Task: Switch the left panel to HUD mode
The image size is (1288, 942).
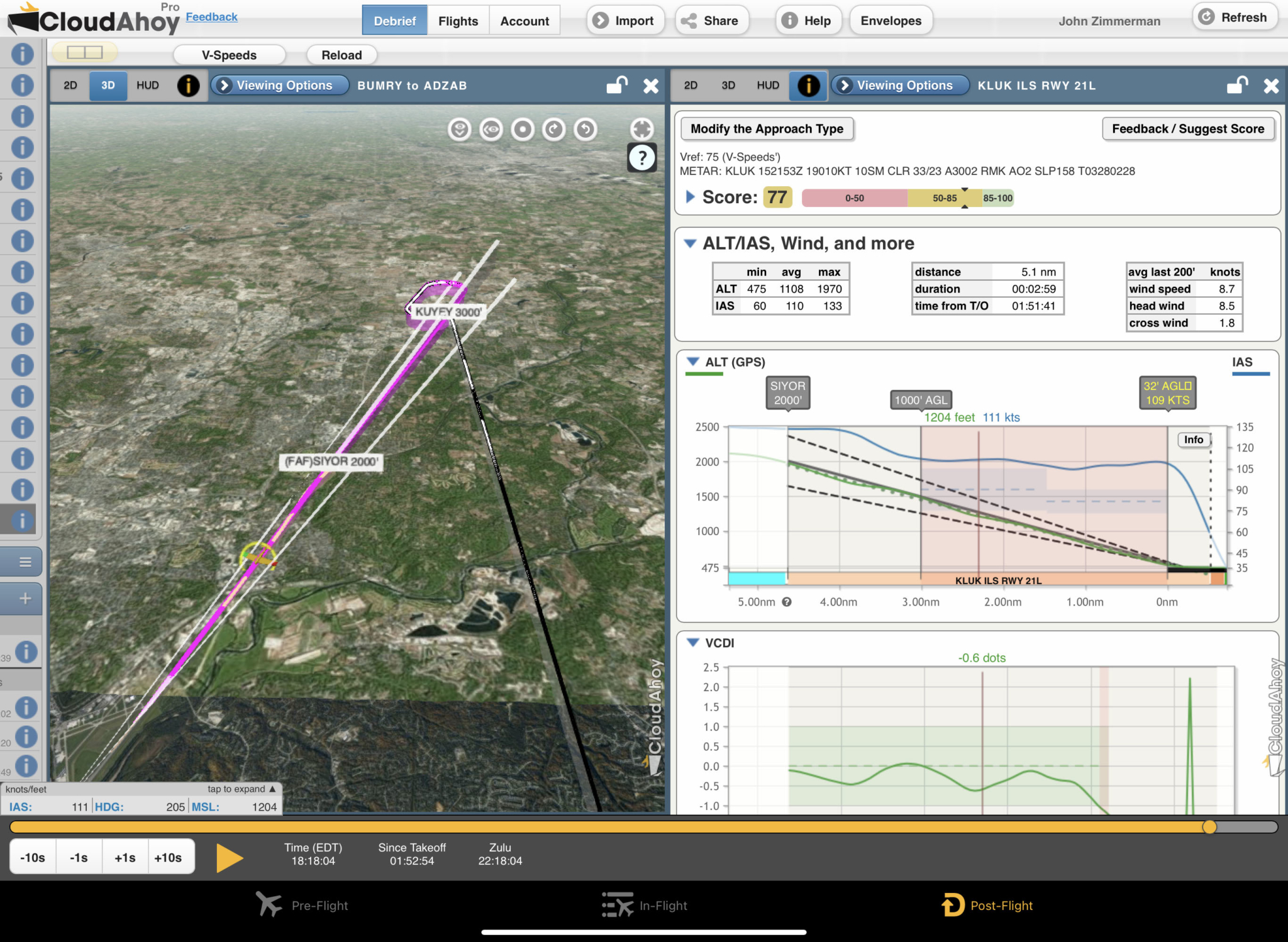Action: click(147, 85)
